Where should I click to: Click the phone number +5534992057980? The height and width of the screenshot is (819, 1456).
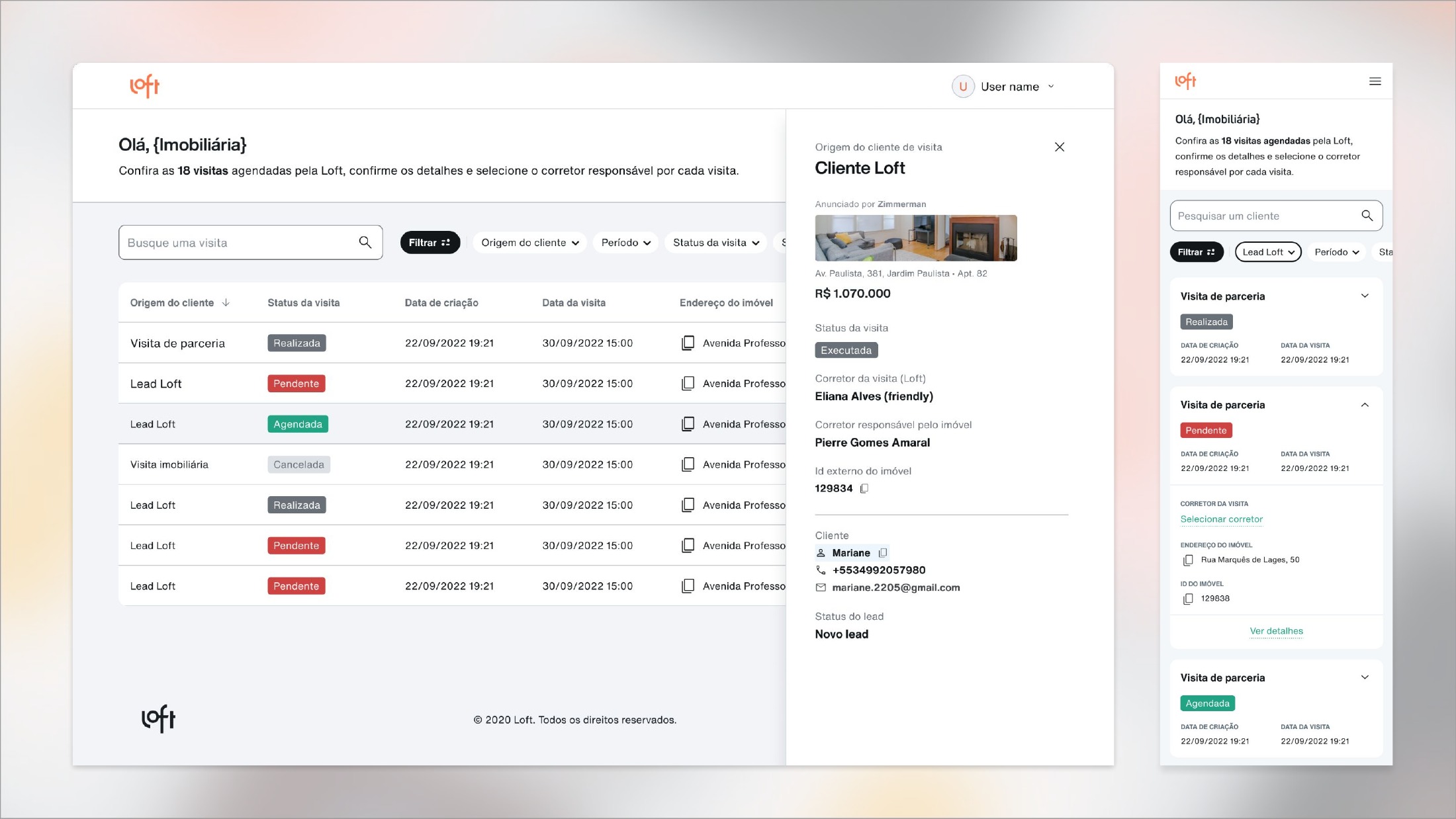tap(879, 570)
